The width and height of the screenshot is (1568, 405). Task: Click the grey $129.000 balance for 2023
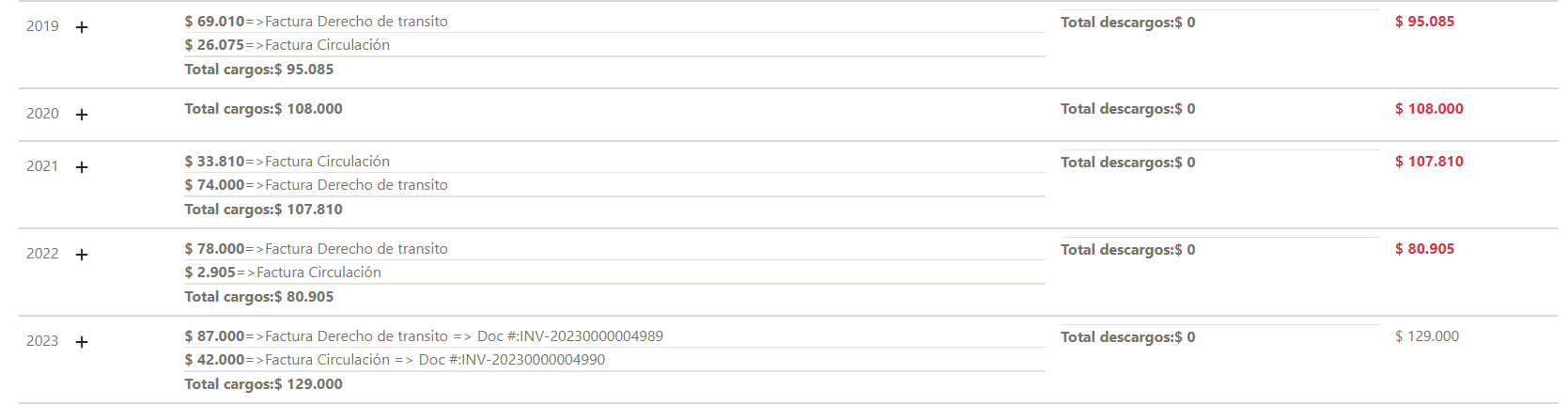pos(1427,336)
